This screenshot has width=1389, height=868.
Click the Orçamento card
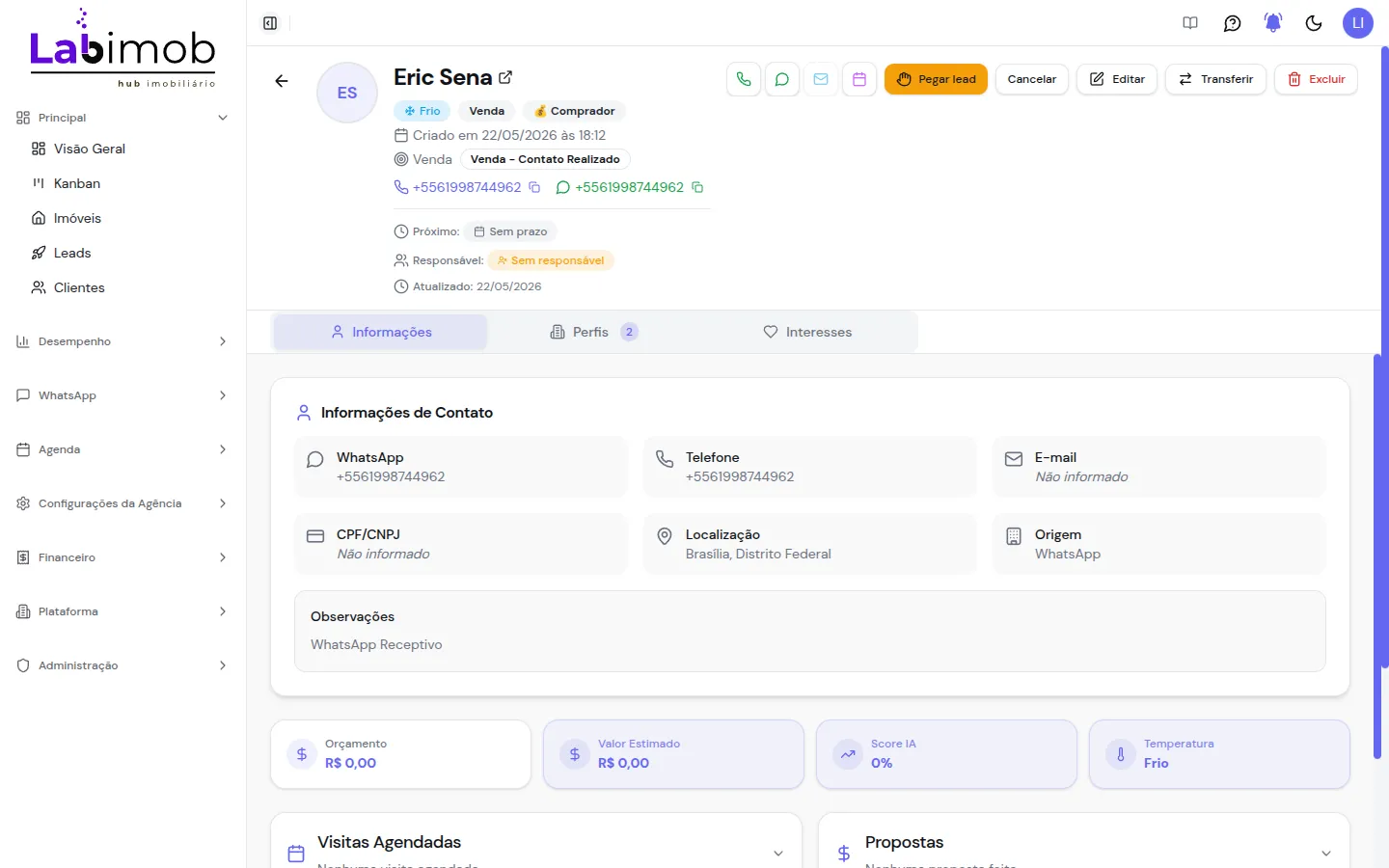[x=401, y=754]
